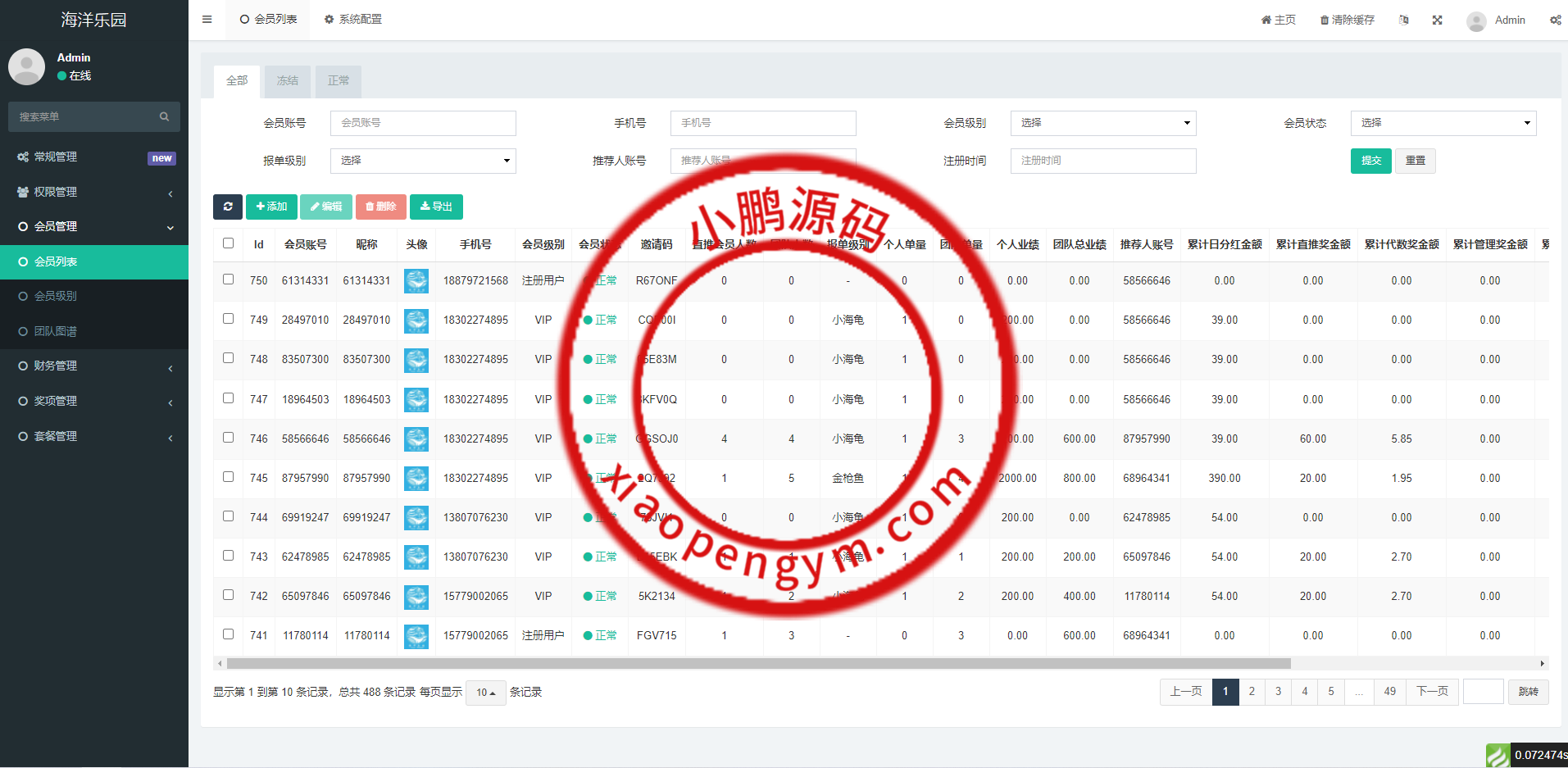Image resolution: width=1568 pixels, height=768 pixels.
Task: Click the green 提交 button
Action: (1370, 161)
